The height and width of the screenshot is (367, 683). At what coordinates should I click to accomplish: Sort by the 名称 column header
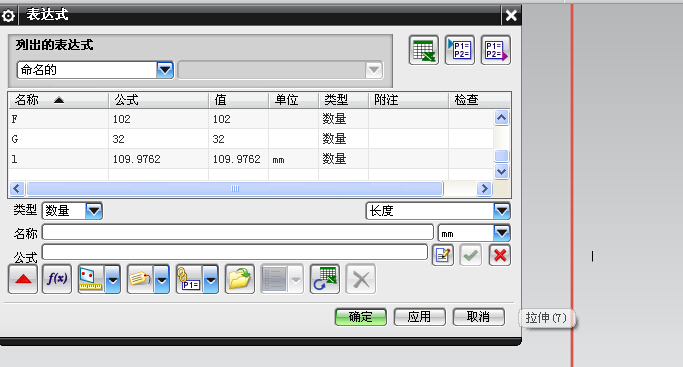[x=58, y=100]
